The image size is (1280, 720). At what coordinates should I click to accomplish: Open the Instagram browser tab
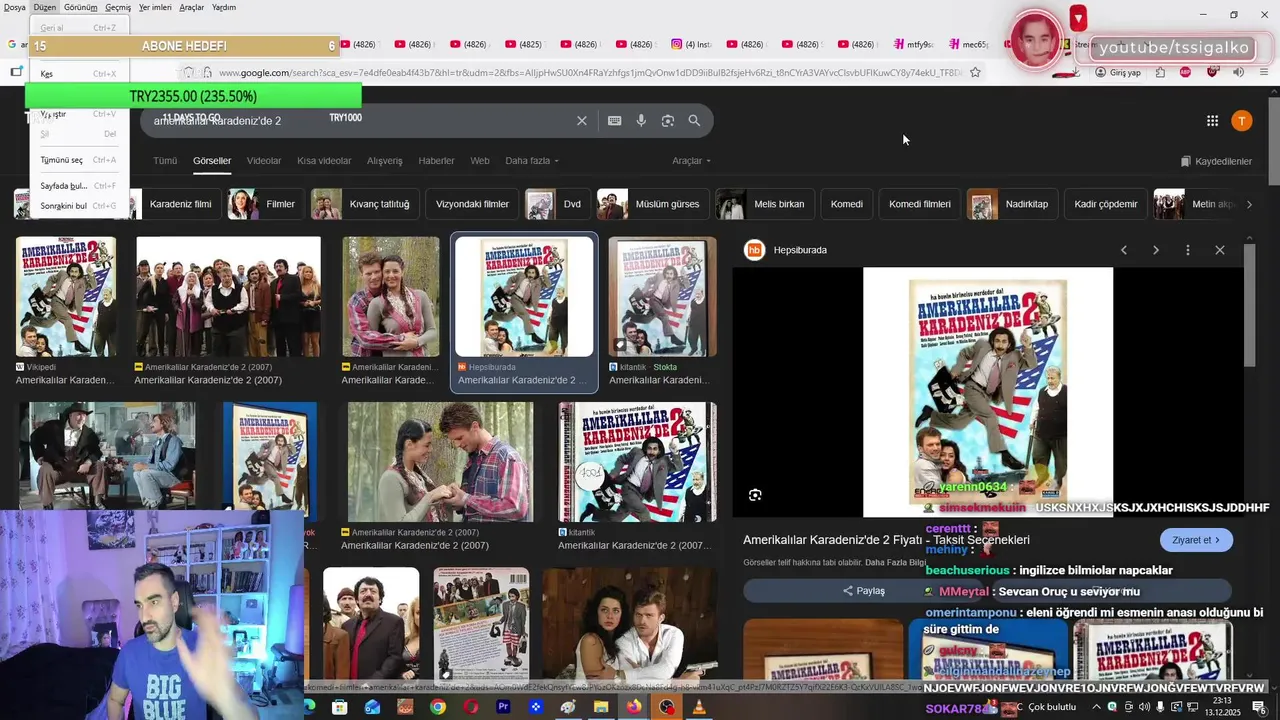(690, 44)
